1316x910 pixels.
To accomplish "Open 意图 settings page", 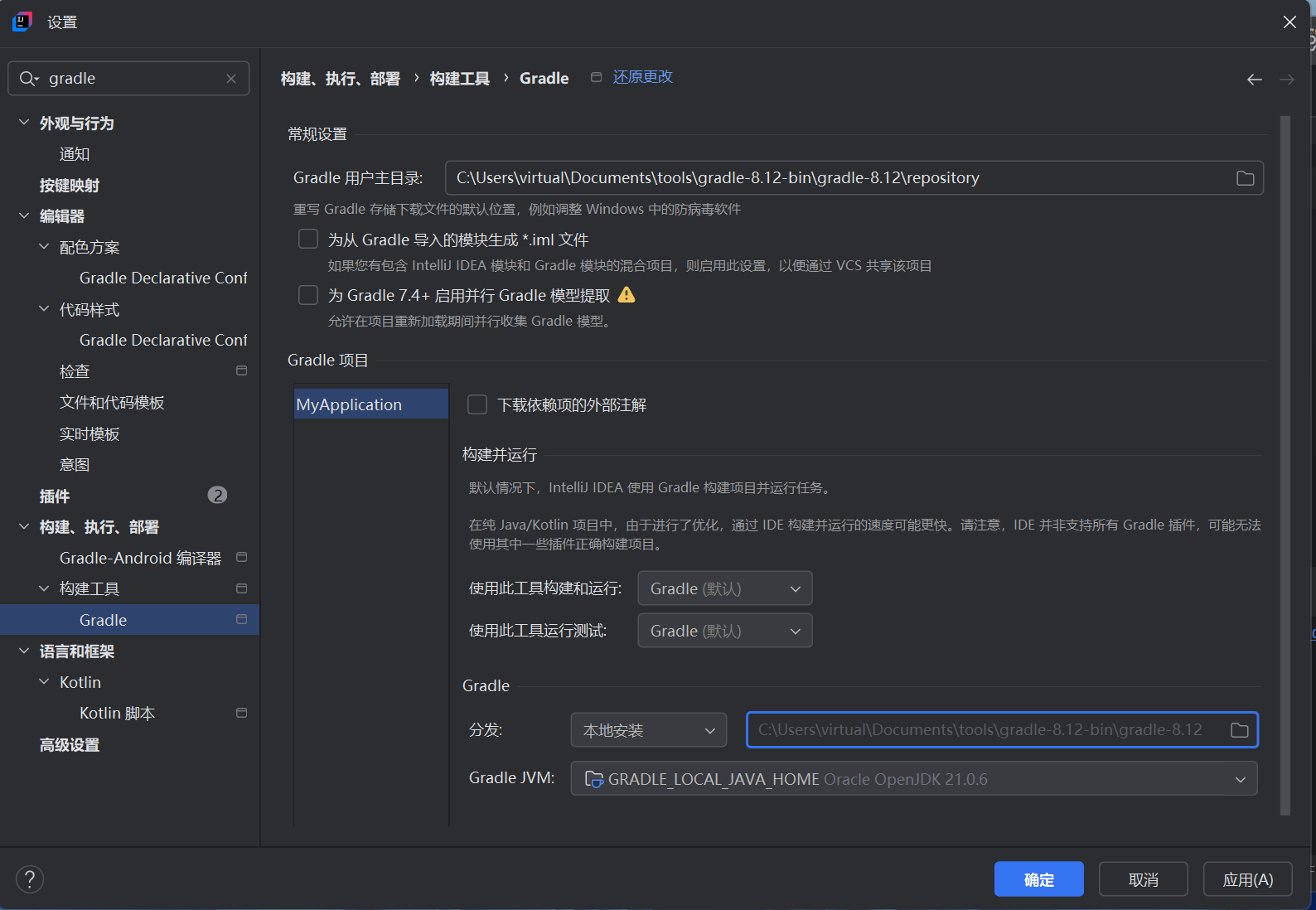I will pyautogui.click(x=75, y=464).
